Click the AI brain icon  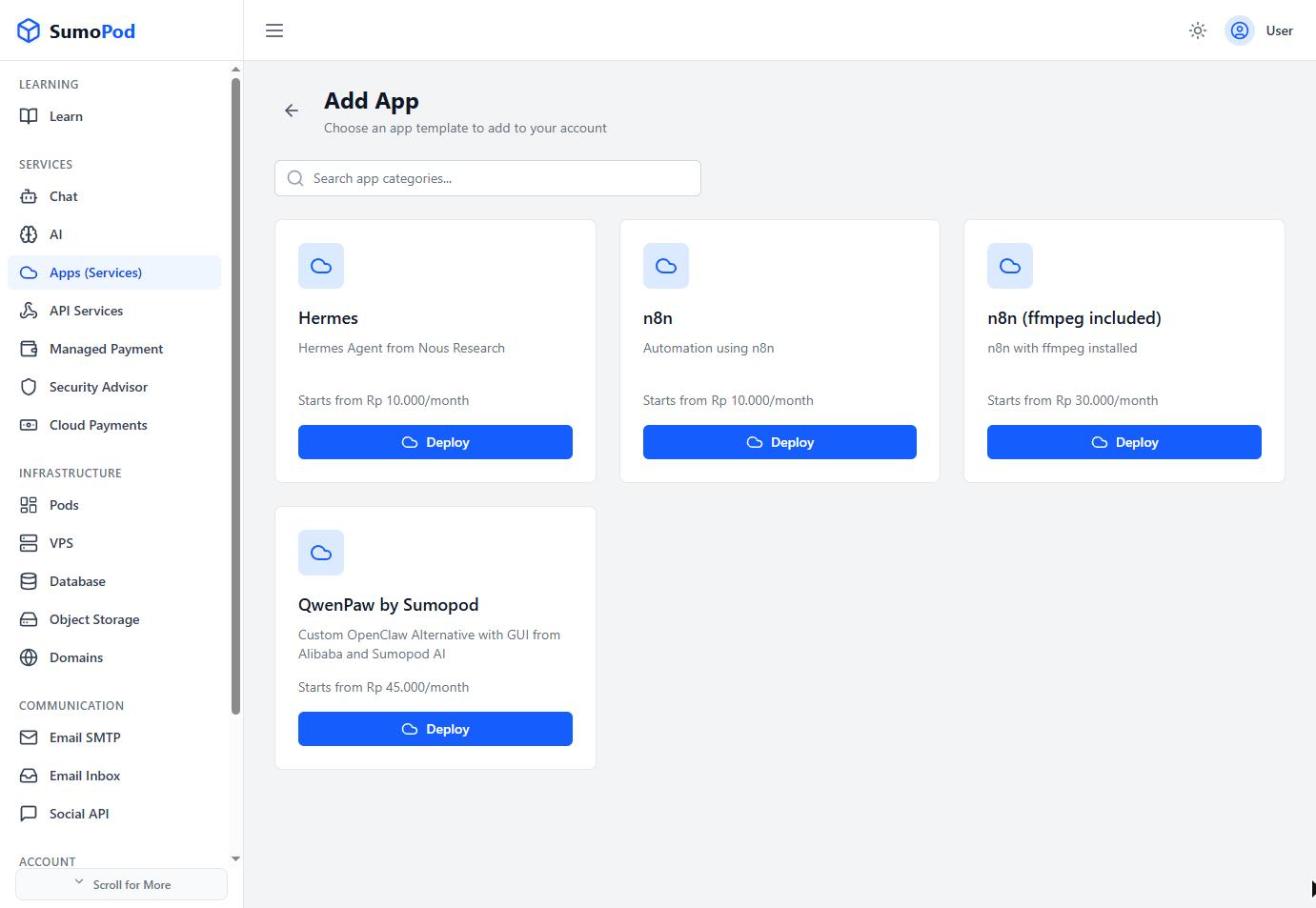pyautogui.click(x=29, y=234)
